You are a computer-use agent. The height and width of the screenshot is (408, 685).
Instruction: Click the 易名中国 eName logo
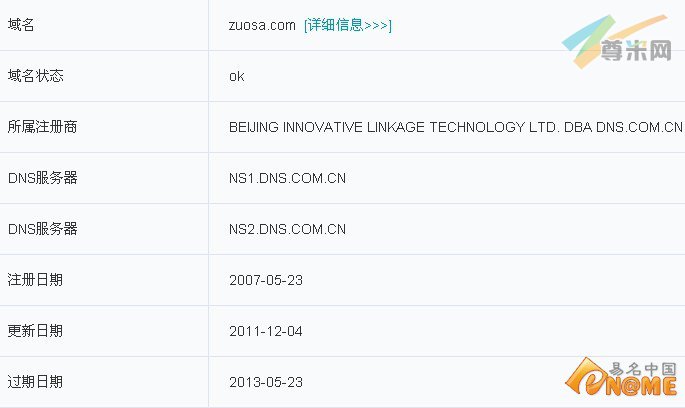(622, 377)
